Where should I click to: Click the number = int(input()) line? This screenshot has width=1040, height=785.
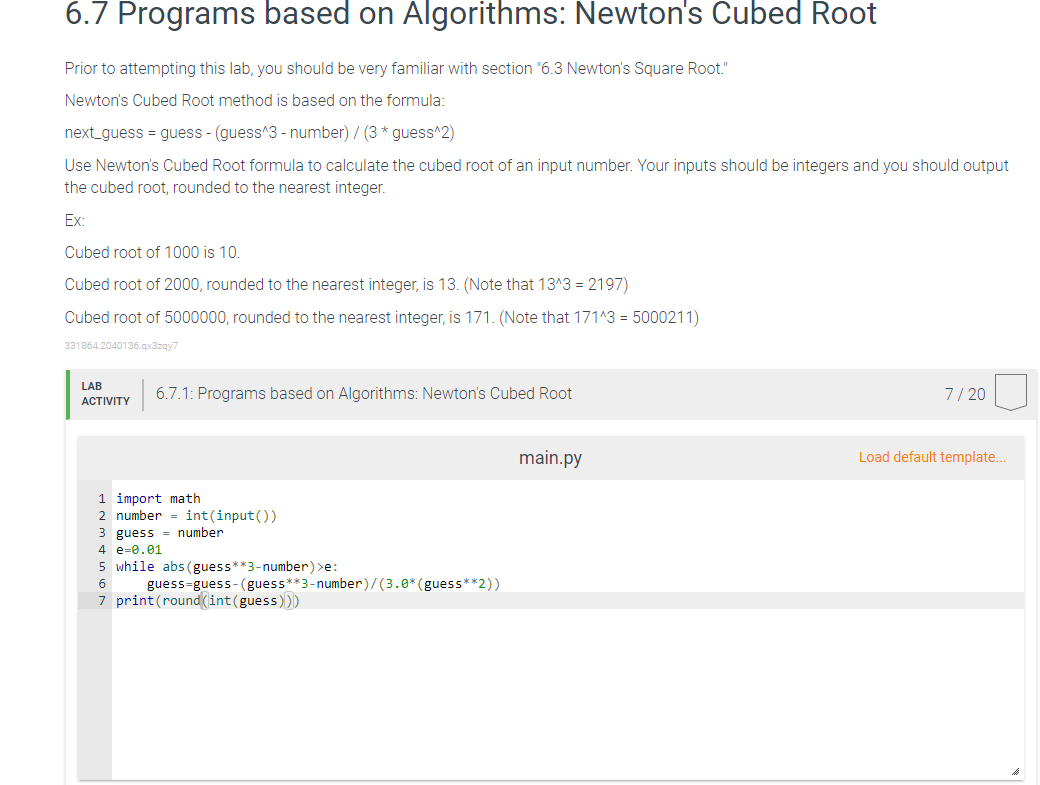pyautogui.click(x=195, y=515)
